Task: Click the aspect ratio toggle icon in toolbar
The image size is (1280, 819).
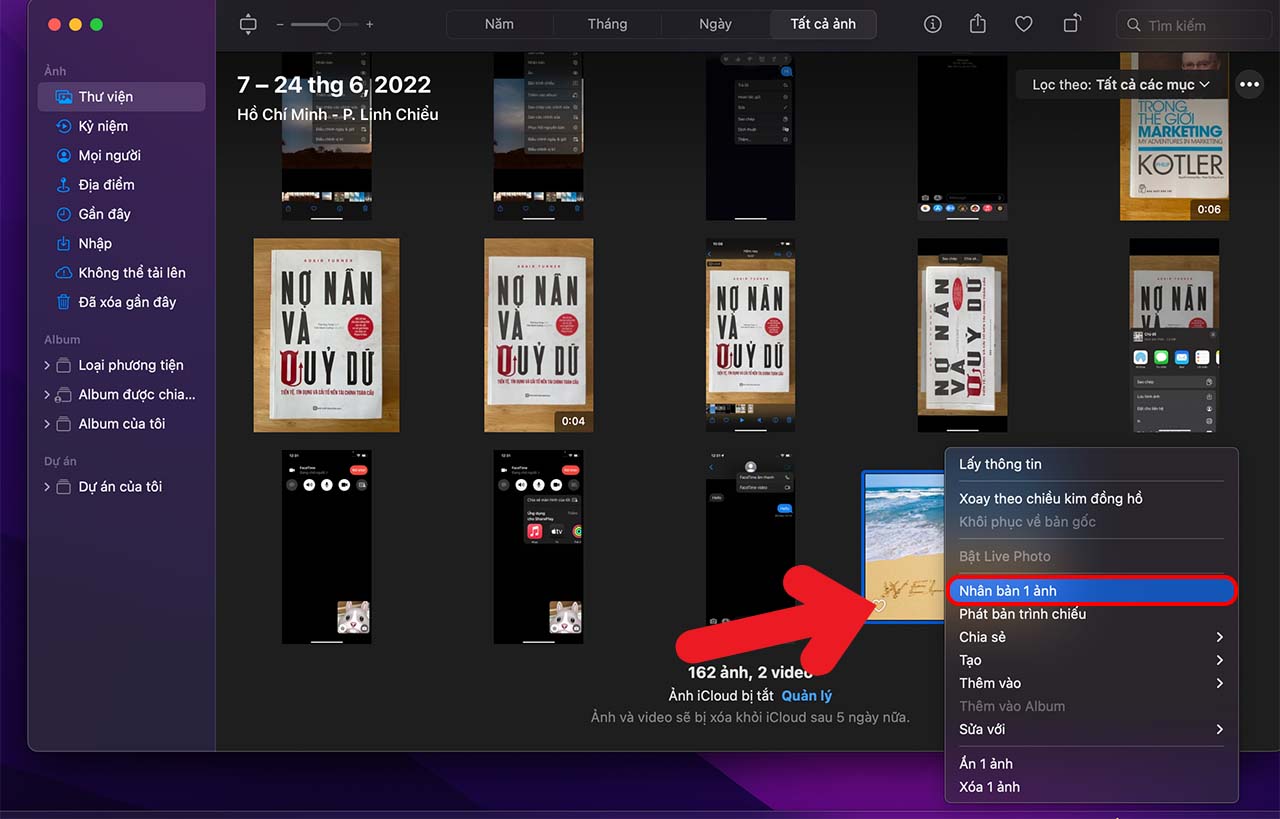Action: pyautogui.click(x=248, y=25)
